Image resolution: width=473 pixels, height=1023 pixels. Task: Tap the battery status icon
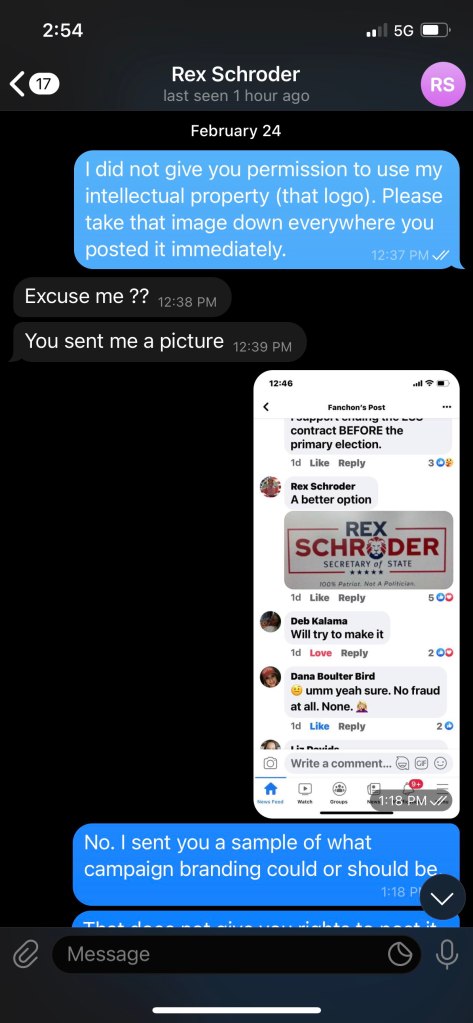pos(435,31)
